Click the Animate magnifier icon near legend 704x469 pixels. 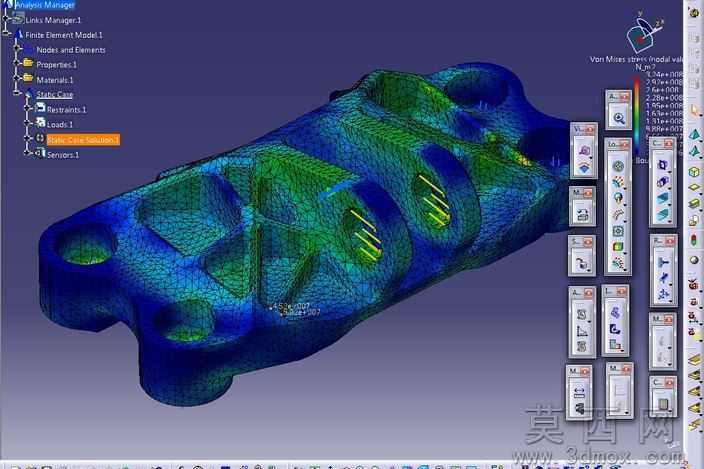[x=619, y=118]
